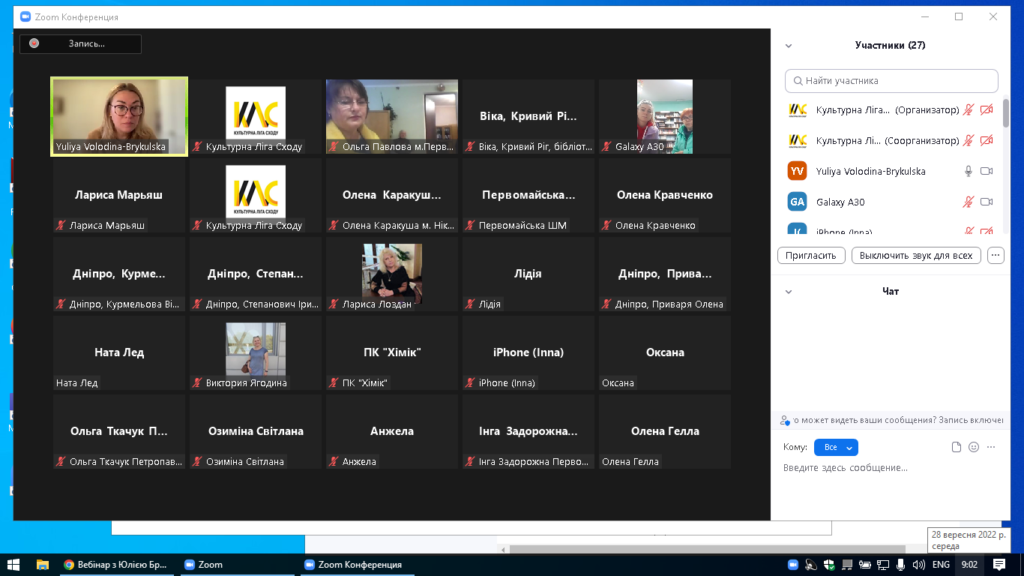This screenshot has height=576, width=1024.
Task: Click the YV avatar in participants list
Action: pos(797,171)
